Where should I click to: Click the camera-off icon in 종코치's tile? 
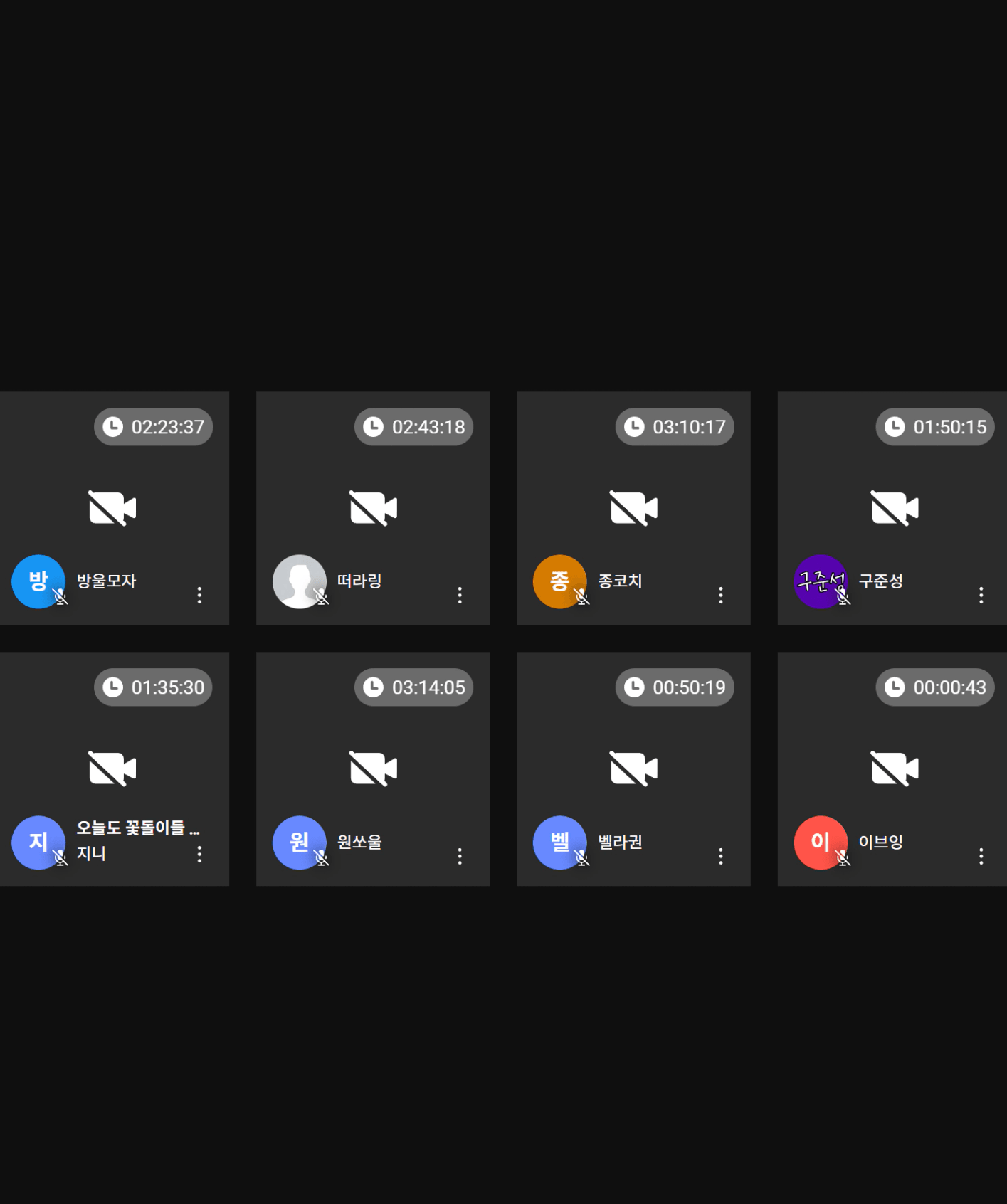[634, 508]
